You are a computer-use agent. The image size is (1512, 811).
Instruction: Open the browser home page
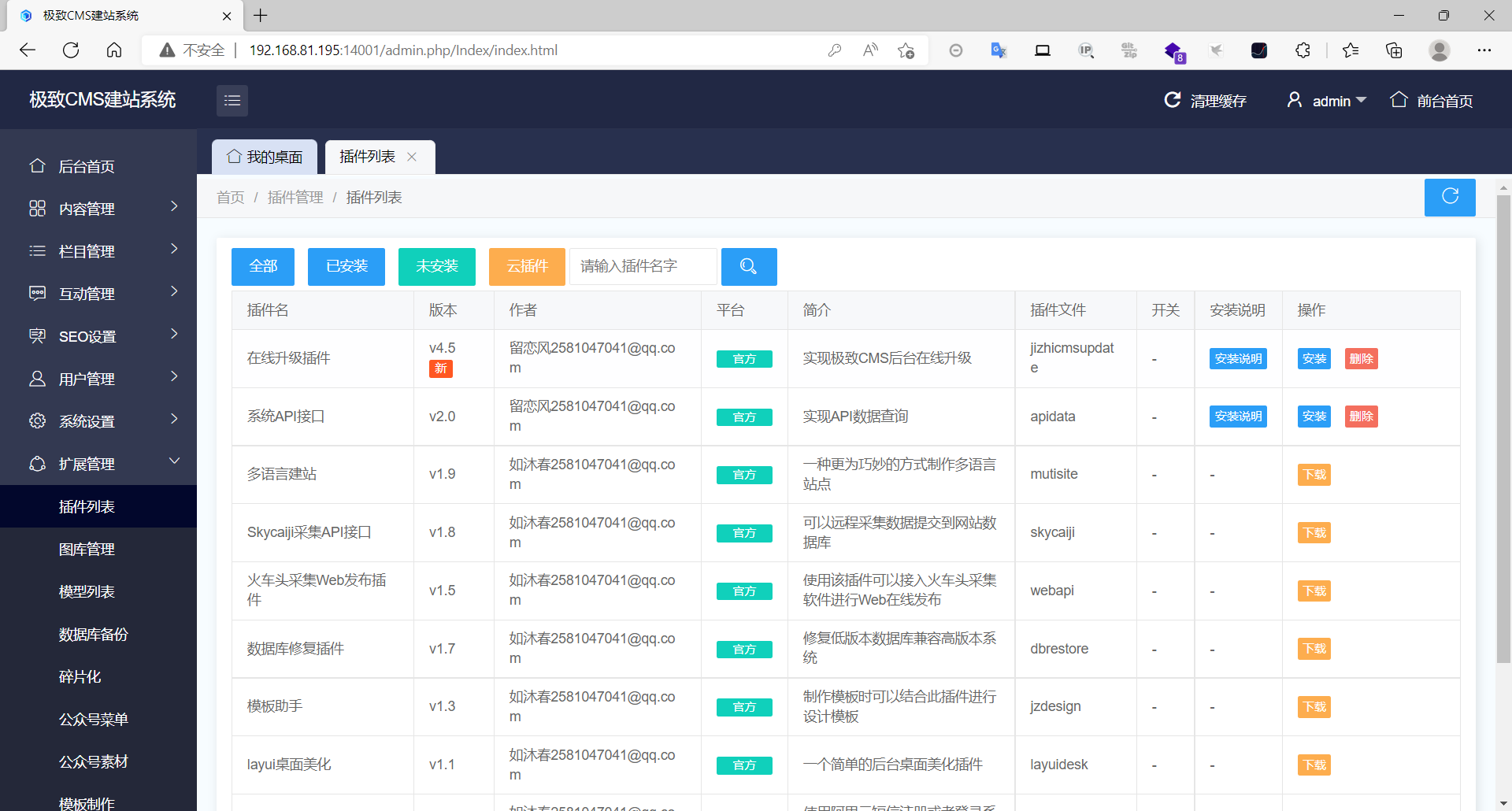pyautogui.click(x=114, y=50)
